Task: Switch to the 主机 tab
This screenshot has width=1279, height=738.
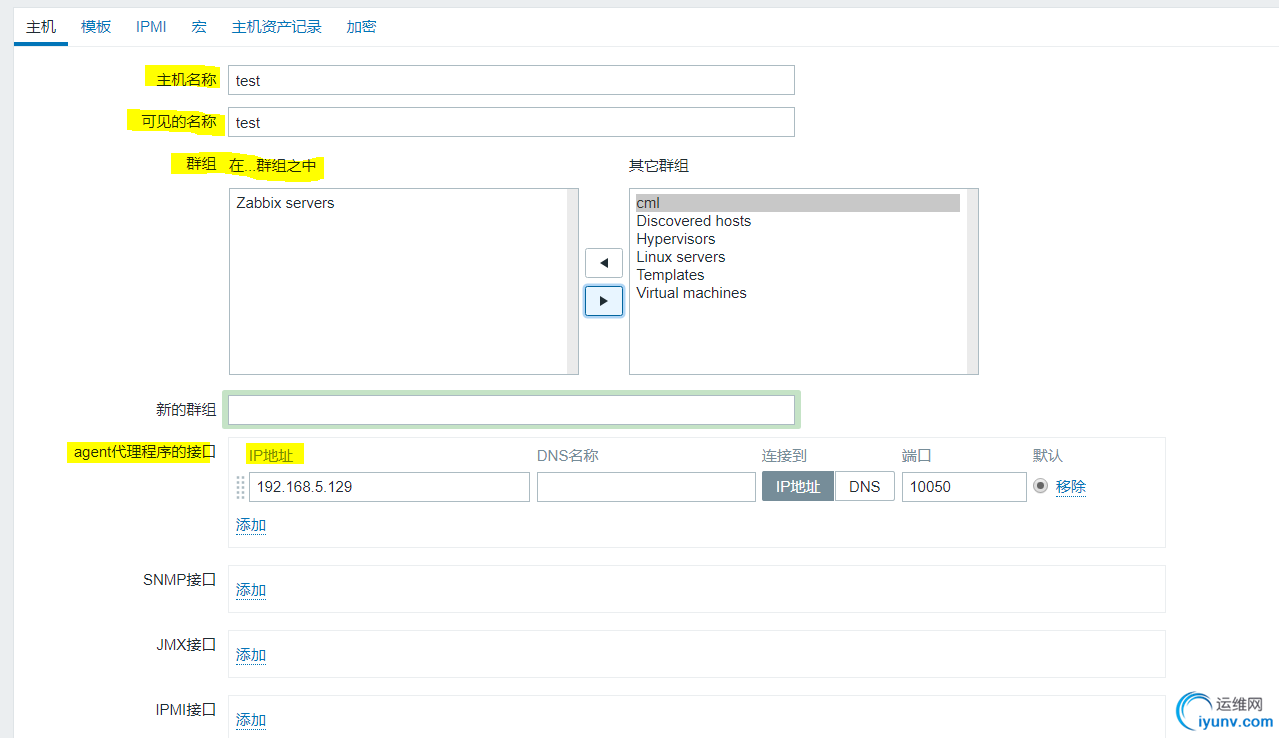Action: click(x=41, y=27)
